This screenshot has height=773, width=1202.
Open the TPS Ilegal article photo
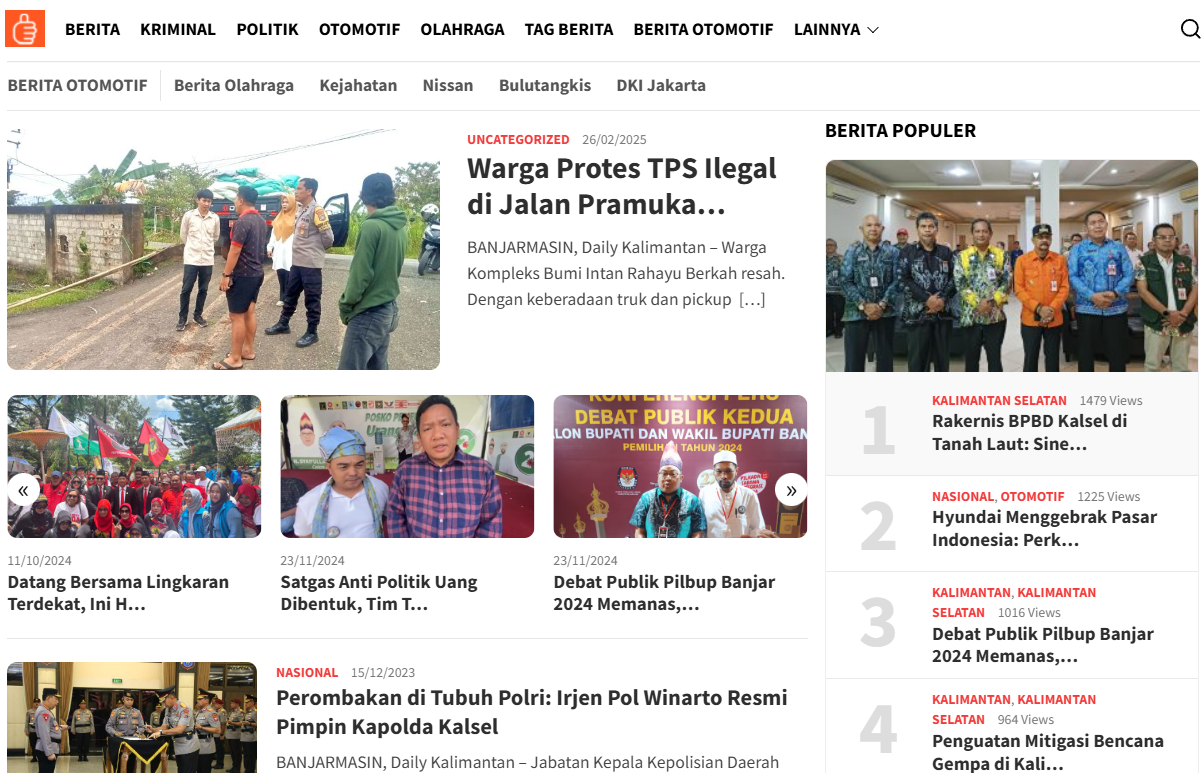(223, 249)
